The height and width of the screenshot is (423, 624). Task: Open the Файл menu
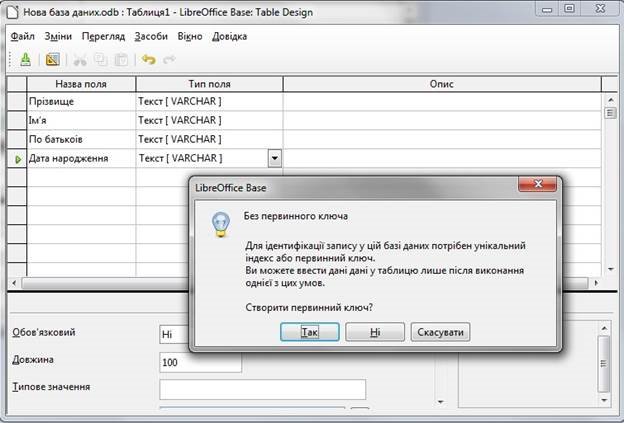tap(22, 37)
